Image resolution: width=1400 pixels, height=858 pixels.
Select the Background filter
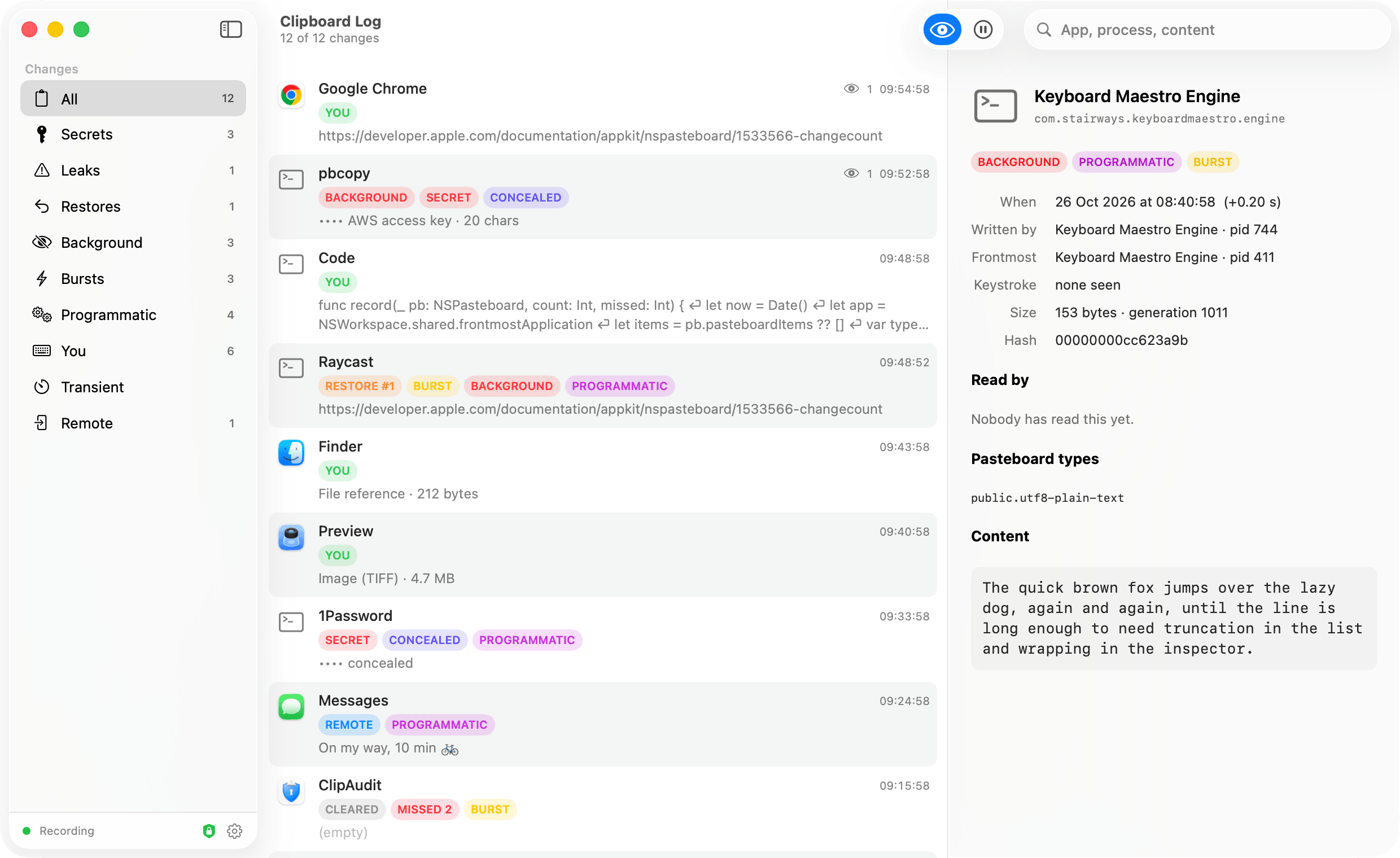133,243
